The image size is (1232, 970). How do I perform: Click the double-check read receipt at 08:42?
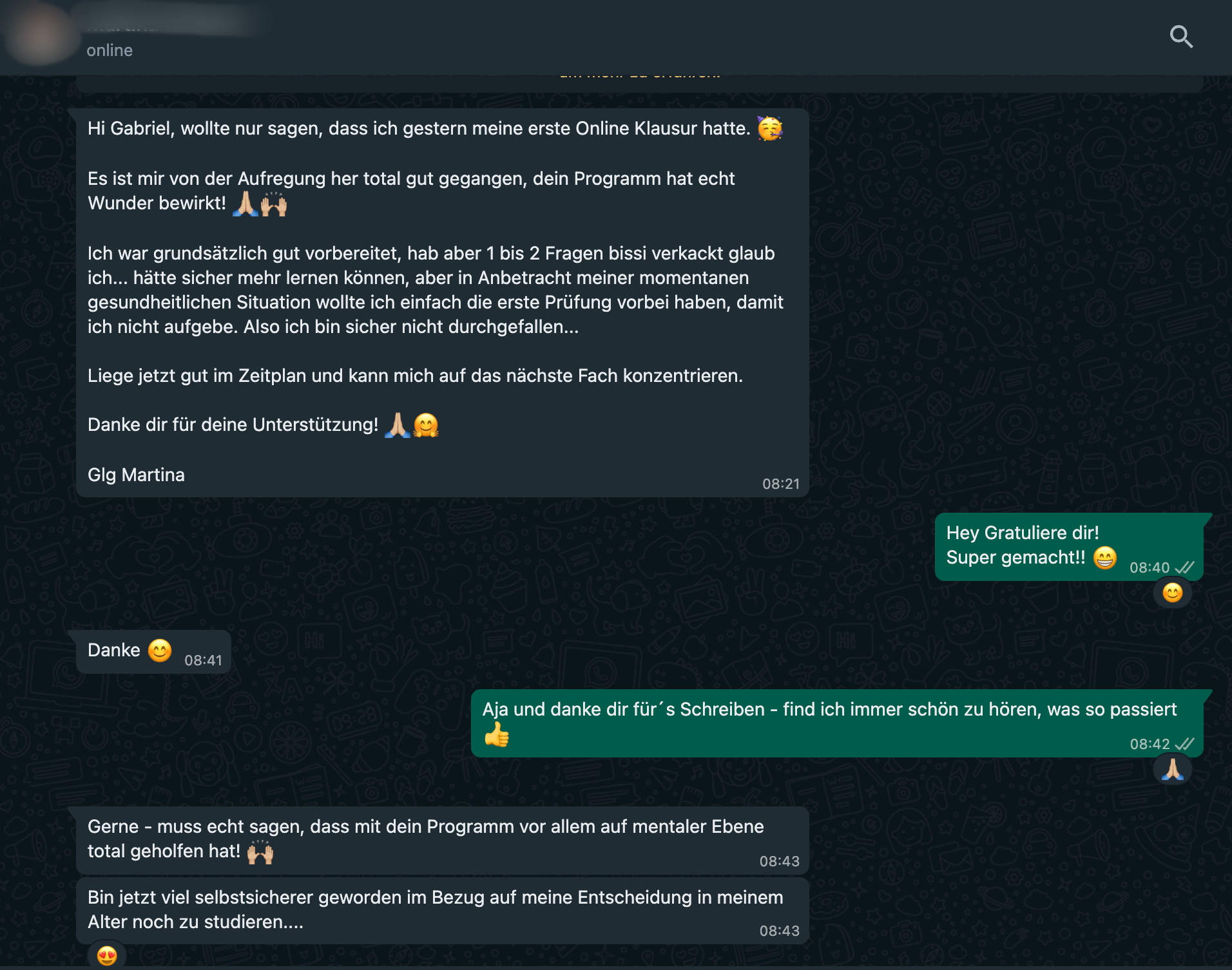(1184, 744)
